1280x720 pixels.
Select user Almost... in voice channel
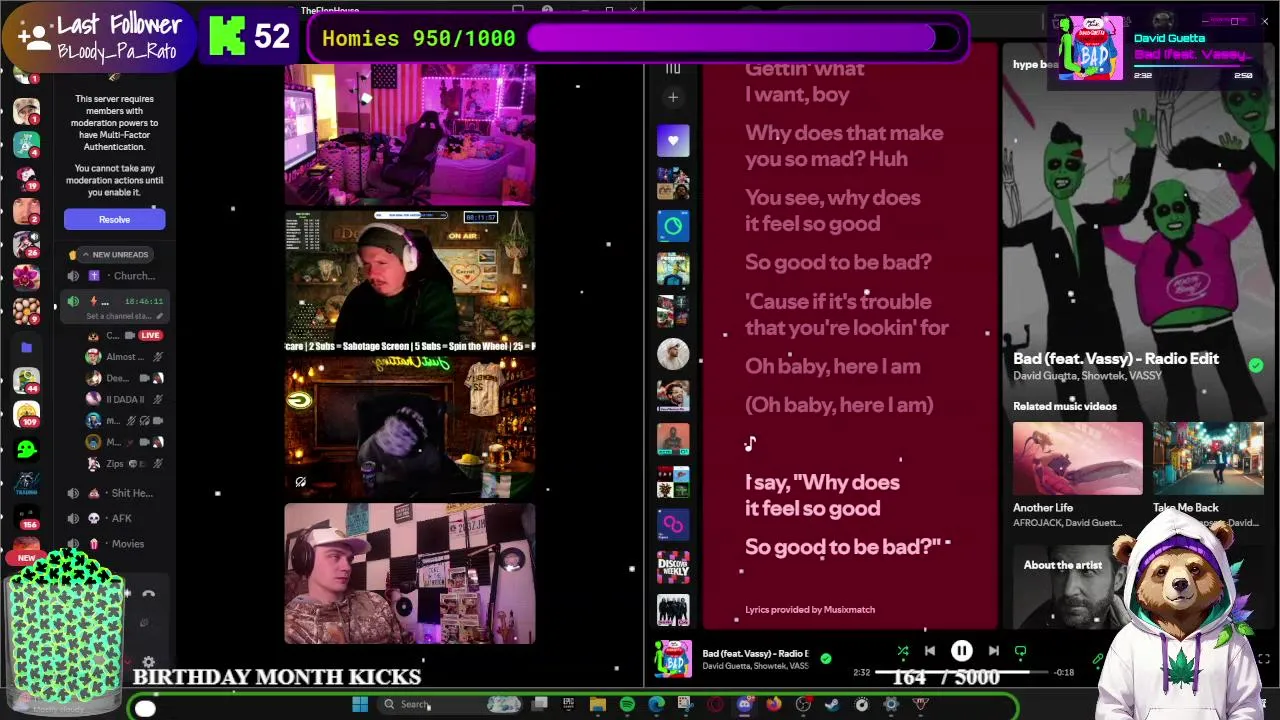(124, 357)
